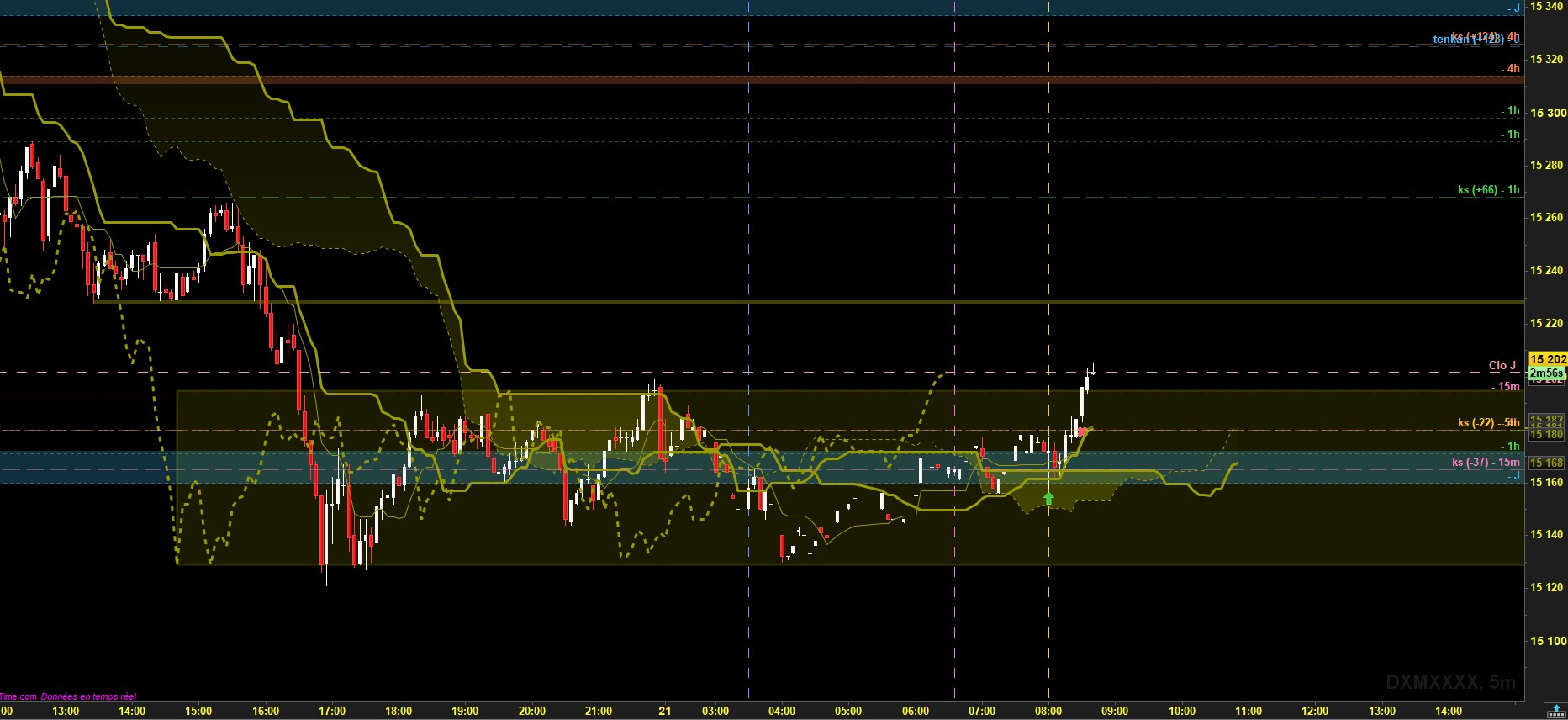Click the 'ks (+66) - 1h' level label
The height and width of the screenshot is (720, 1568).
(1489, 190)
